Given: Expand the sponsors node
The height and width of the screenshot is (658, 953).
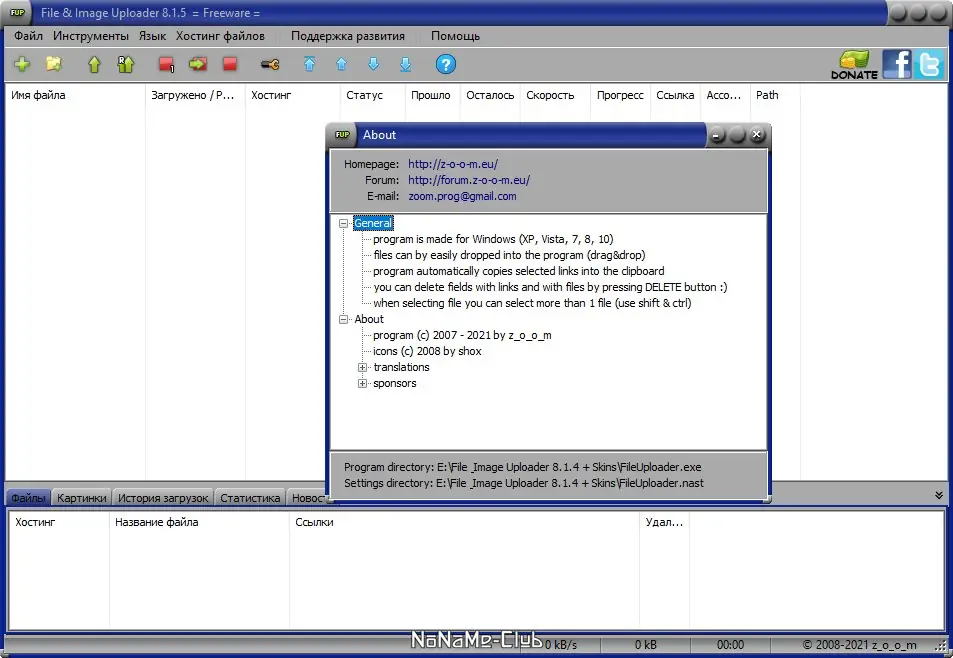Looking at the screenshot, I should [362, 383].
